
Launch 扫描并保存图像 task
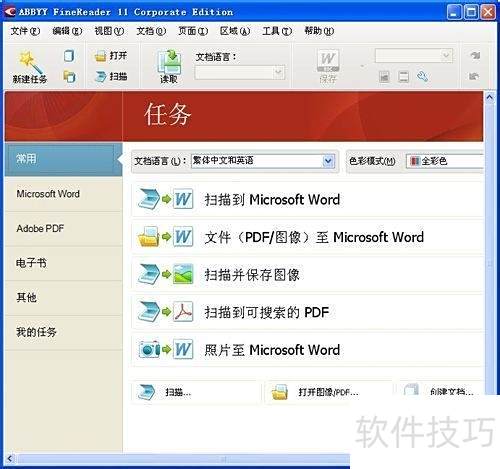click(x=307, y=275)
